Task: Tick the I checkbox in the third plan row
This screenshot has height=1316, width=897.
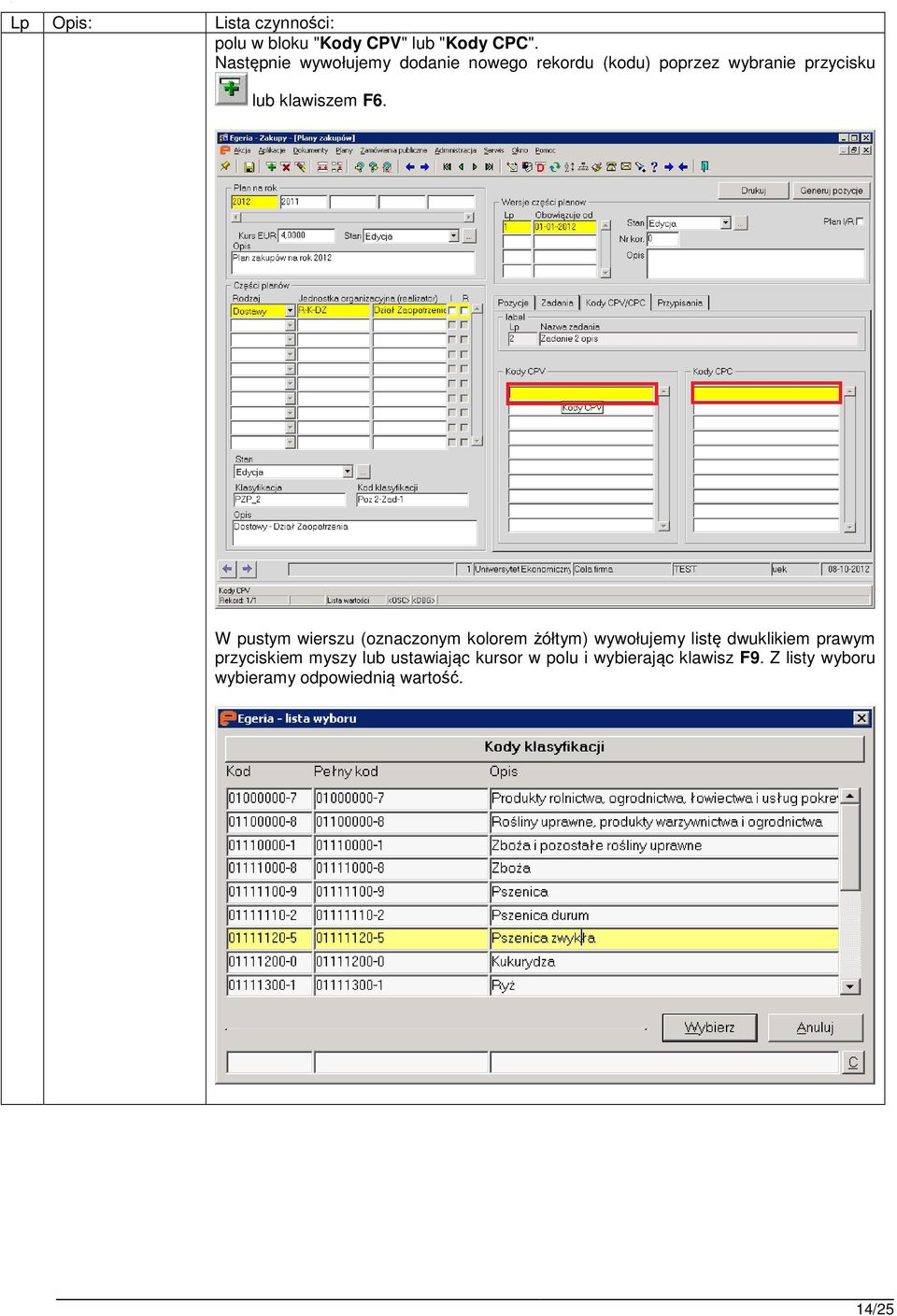Action: (452, 340)
